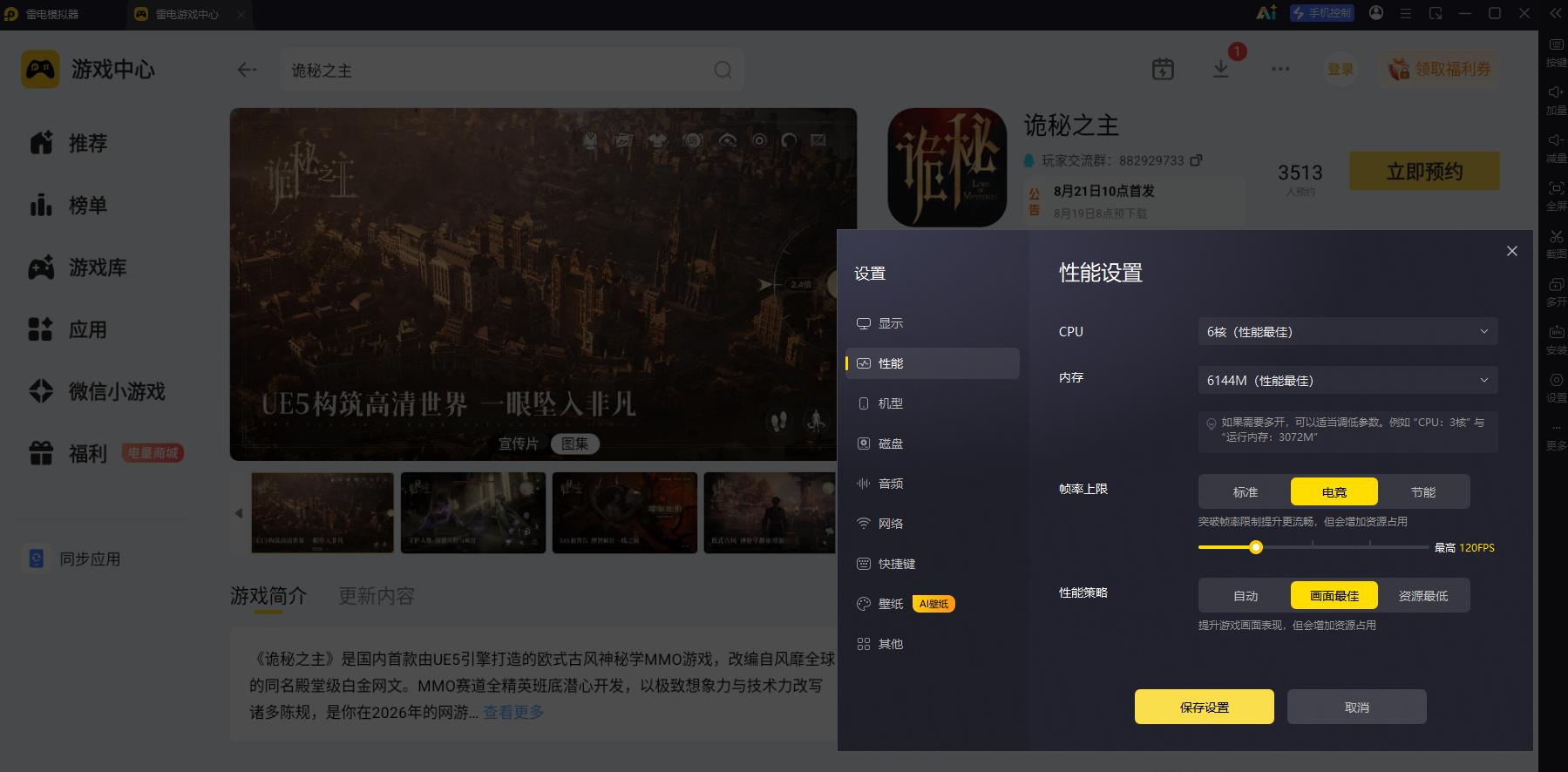The height and width of the screenshot is (772, 1568).
Task: Click the 福利 gift box icon
Action: (41, 453)
